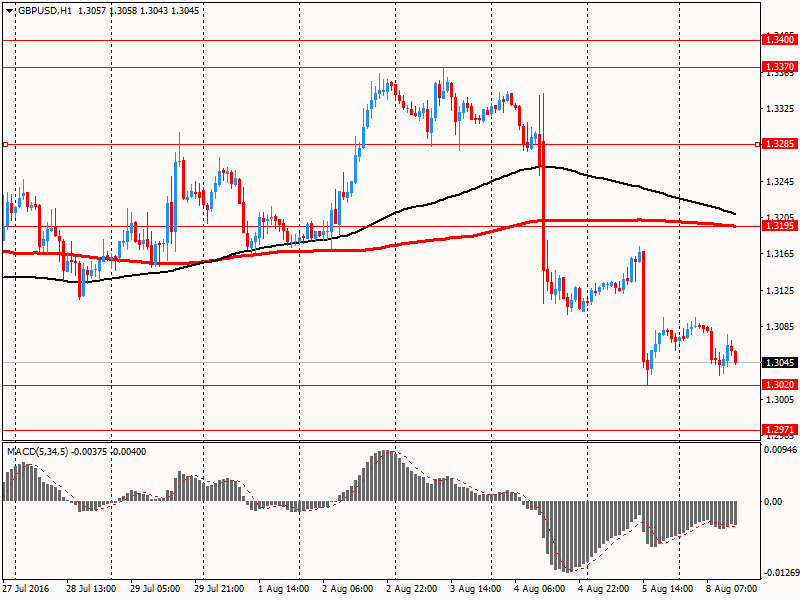
Task: Open the chart menu triangle beside GBPUSD,H1
Action: click(x=10, y=11)
